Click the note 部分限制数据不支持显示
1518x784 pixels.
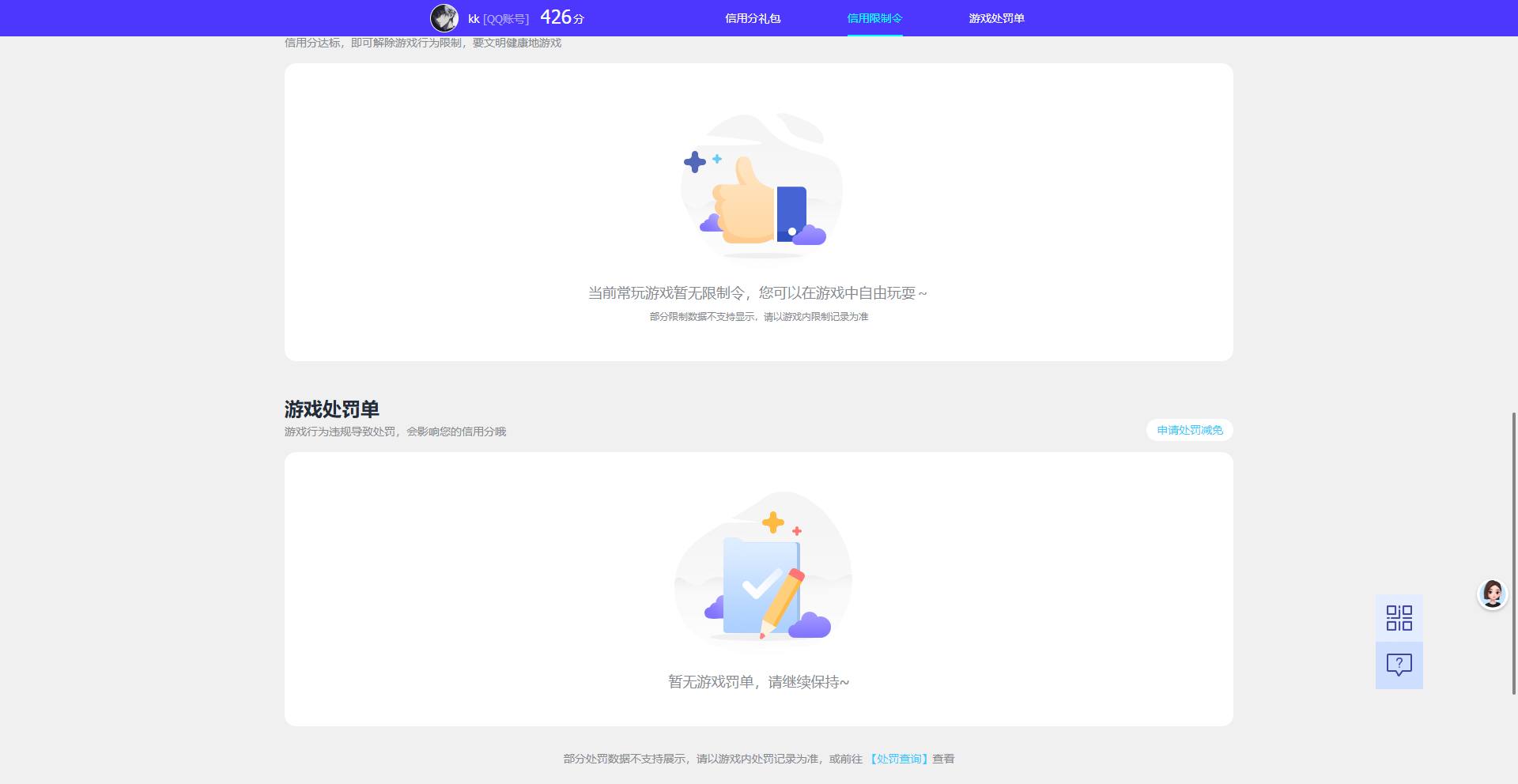(x=704, y=317)
